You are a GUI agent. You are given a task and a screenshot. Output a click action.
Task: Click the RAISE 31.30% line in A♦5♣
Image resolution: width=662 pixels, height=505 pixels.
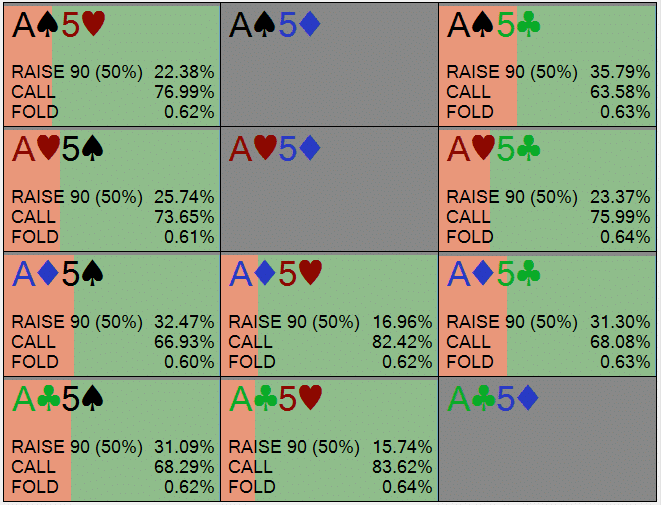(547, 321)
